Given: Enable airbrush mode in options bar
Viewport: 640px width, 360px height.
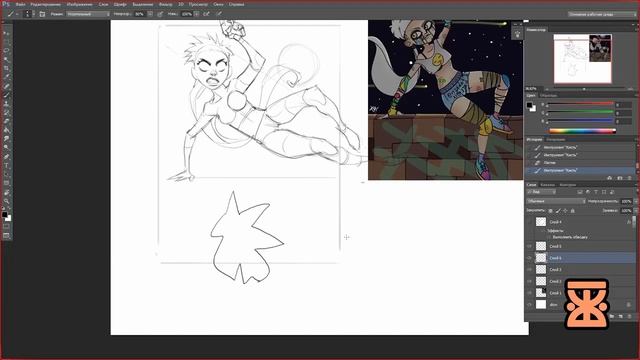Looking at the screenshot, I should coord(207,14).
